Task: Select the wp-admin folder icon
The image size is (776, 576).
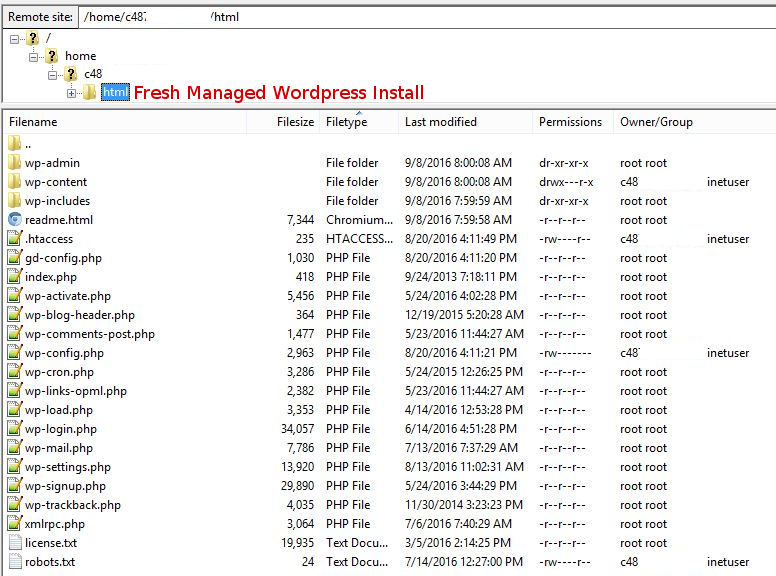Action: pyautogui.click(x=14, y=162)
